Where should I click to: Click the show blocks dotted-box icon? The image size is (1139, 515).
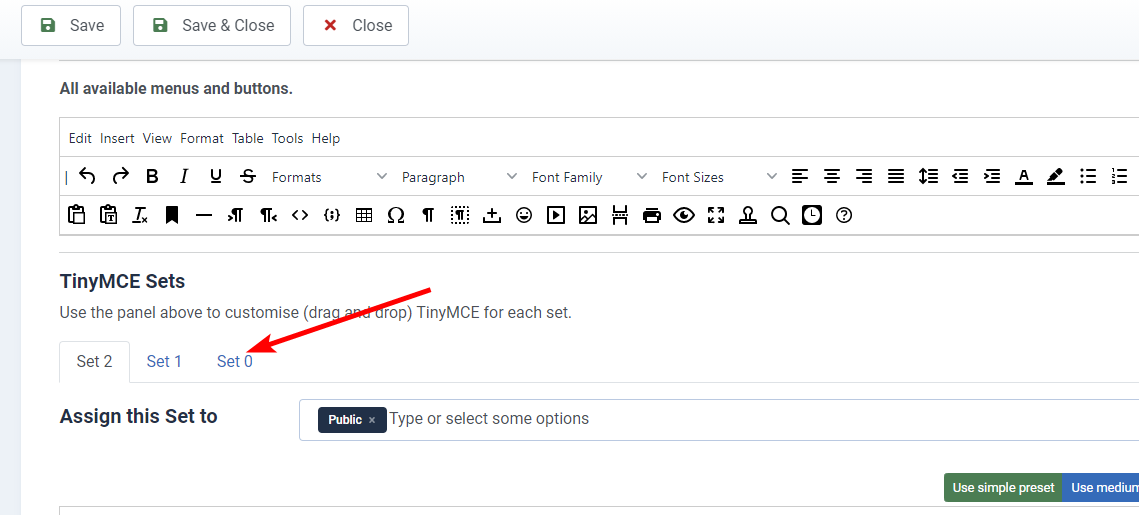click(x=460, y=215)
